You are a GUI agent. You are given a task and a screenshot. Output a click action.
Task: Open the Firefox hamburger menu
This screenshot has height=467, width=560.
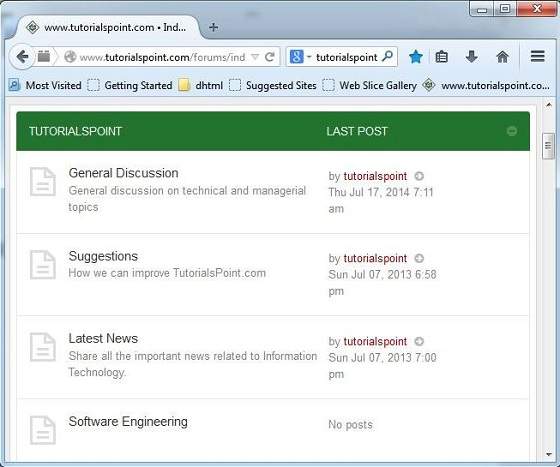[538, 56]
